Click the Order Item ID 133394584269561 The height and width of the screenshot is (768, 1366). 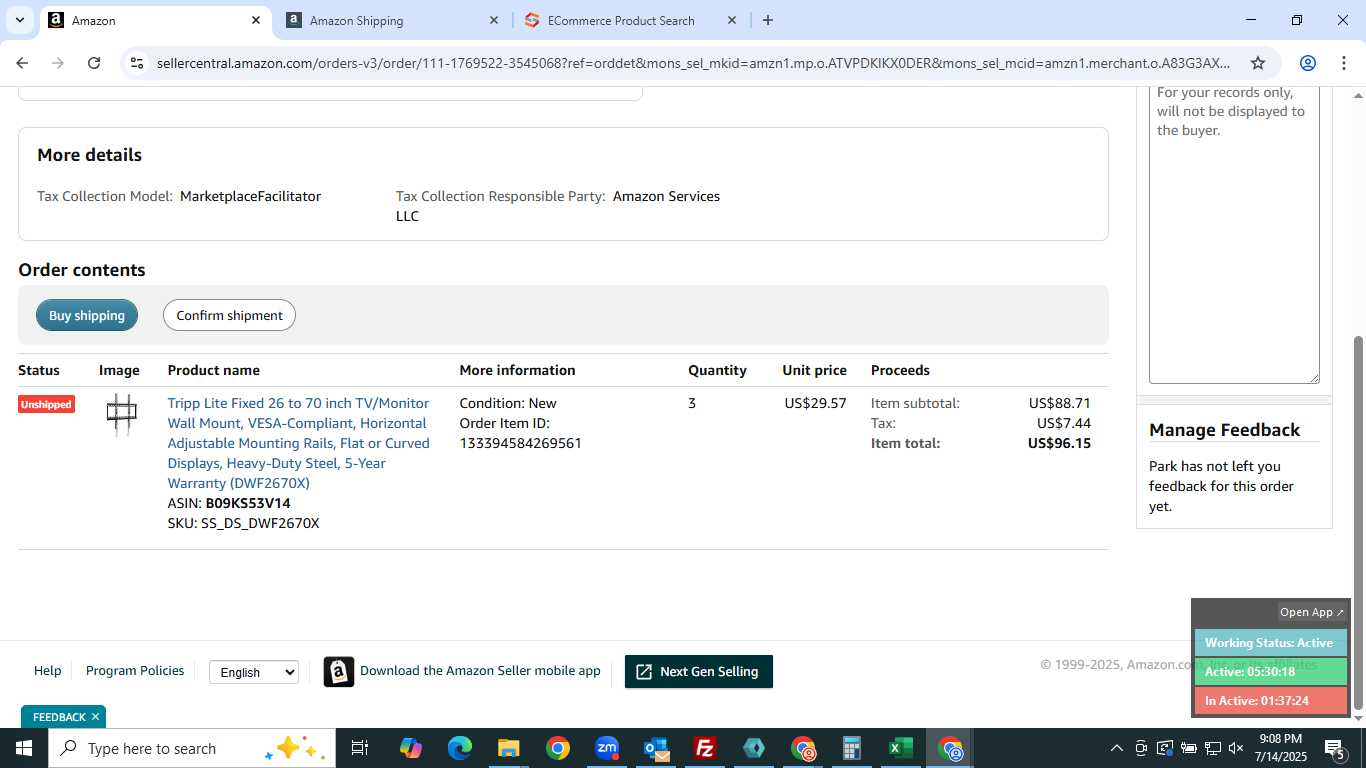[520, 443]
